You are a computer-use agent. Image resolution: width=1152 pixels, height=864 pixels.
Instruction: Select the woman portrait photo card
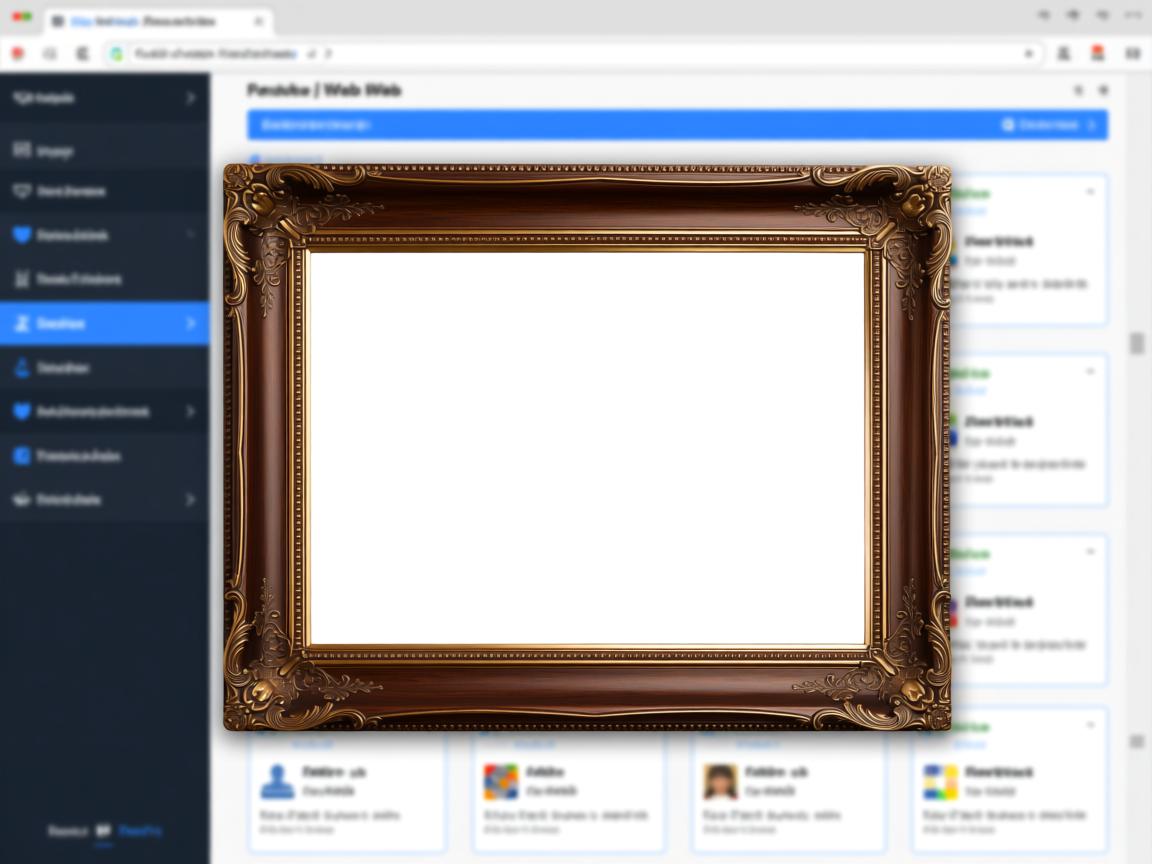pyautogui.click(x=720, y=781)
